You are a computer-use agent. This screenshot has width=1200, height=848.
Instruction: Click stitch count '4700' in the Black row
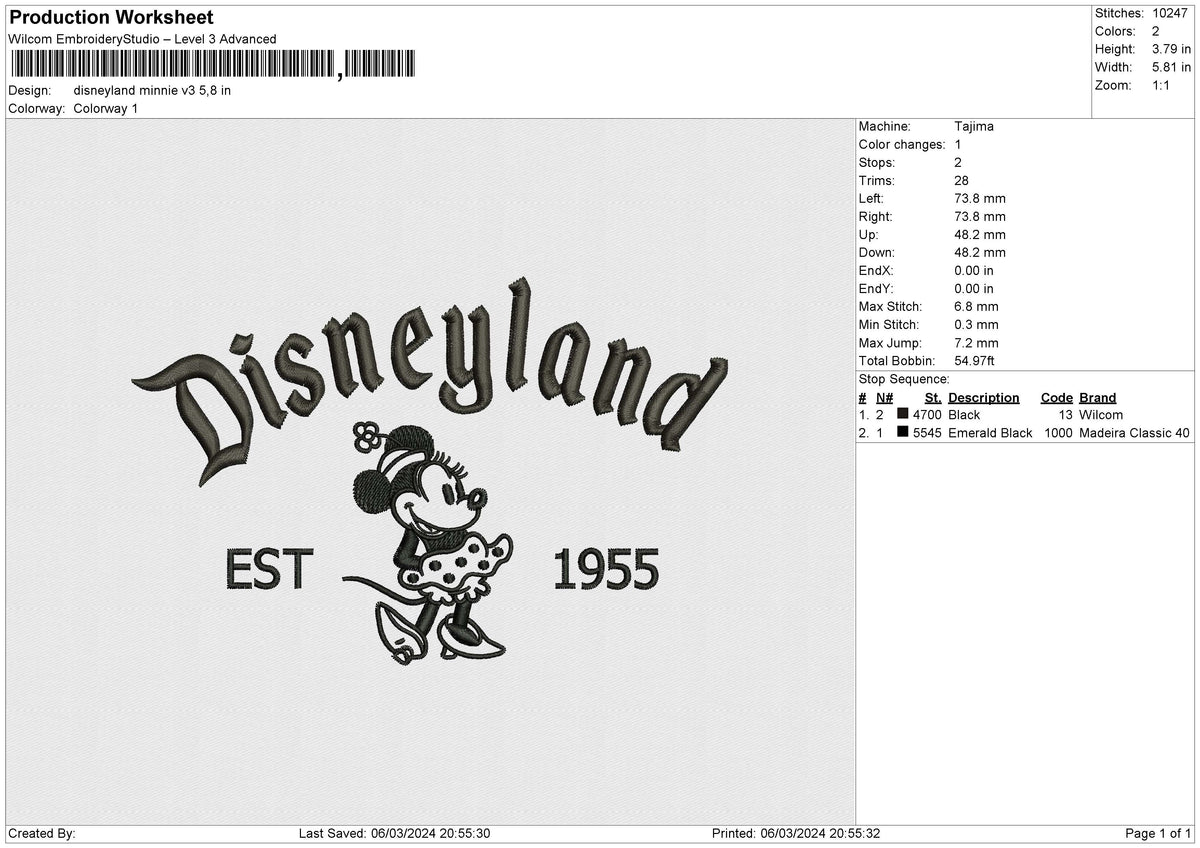[x=927, y=415]
